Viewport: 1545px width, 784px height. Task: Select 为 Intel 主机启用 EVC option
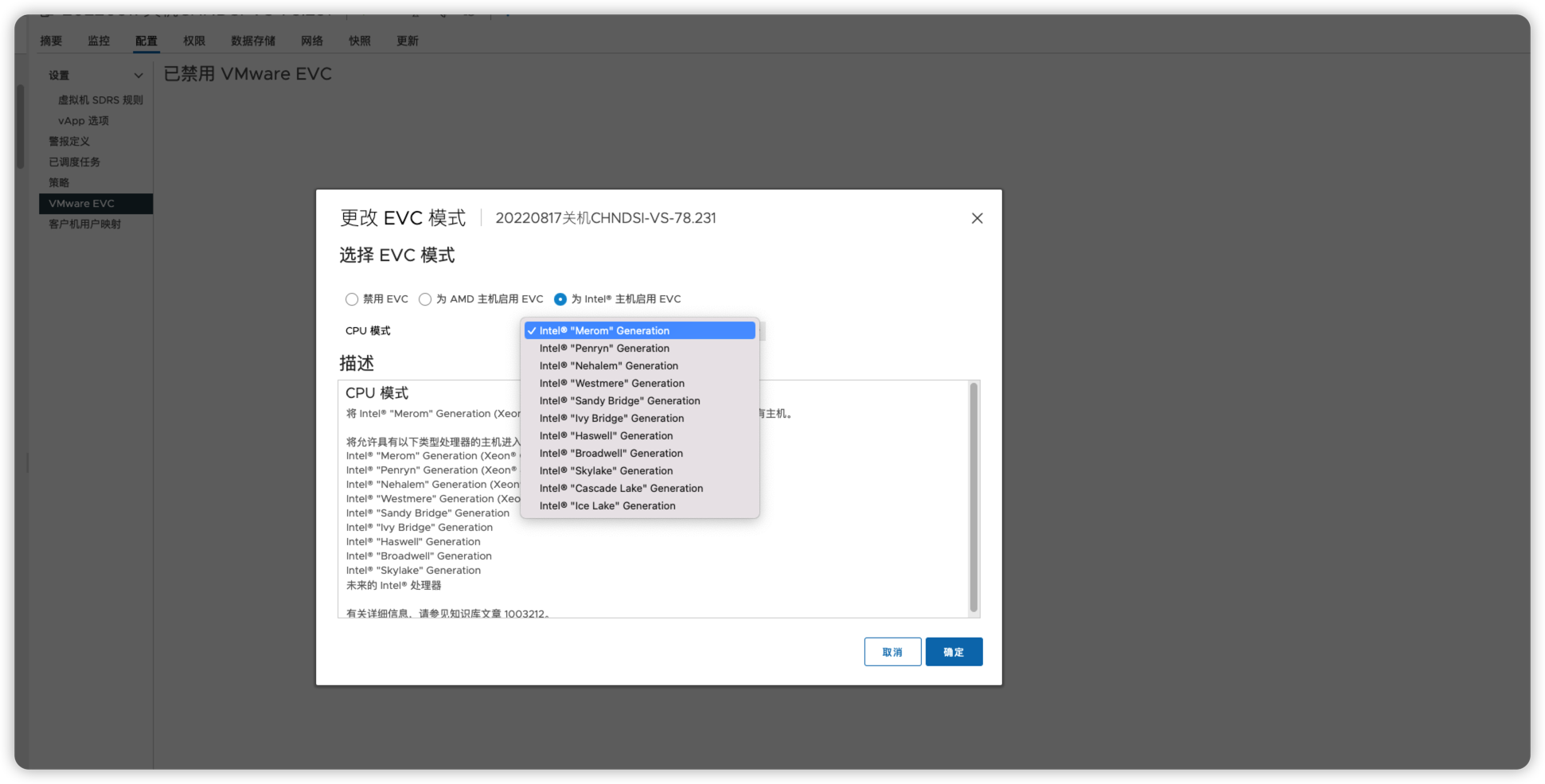click(560, 299)
